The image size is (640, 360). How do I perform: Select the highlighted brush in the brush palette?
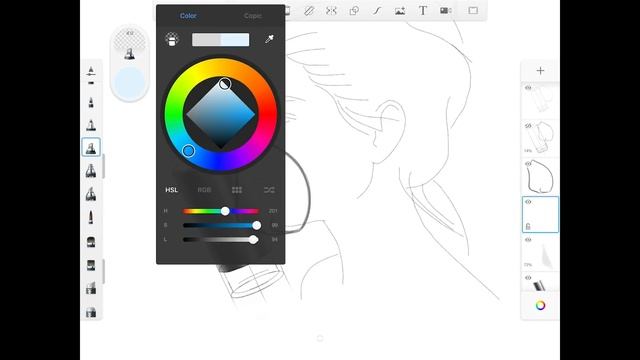point(91,147)
